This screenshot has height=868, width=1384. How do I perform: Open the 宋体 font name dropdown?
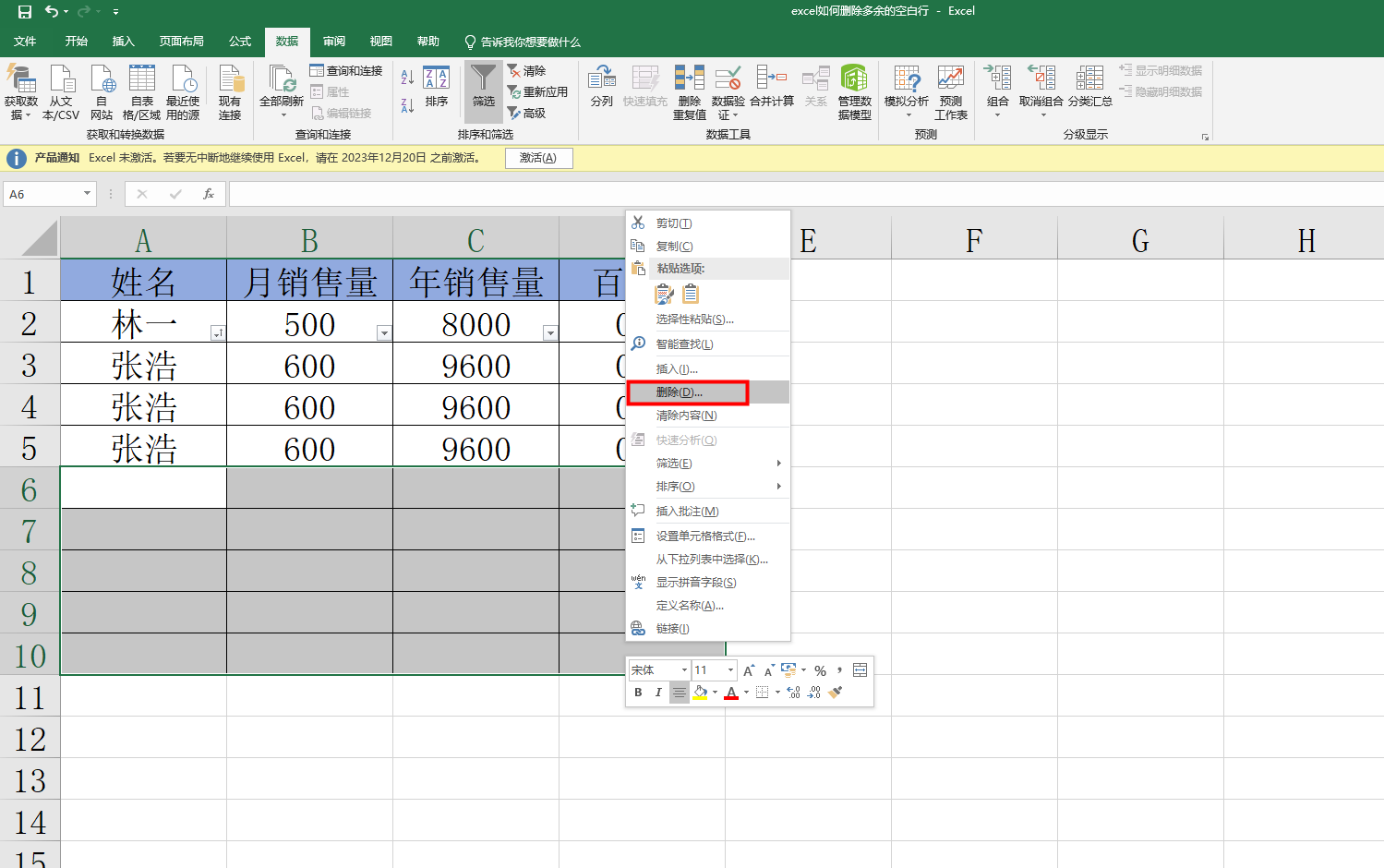(684, 670)
